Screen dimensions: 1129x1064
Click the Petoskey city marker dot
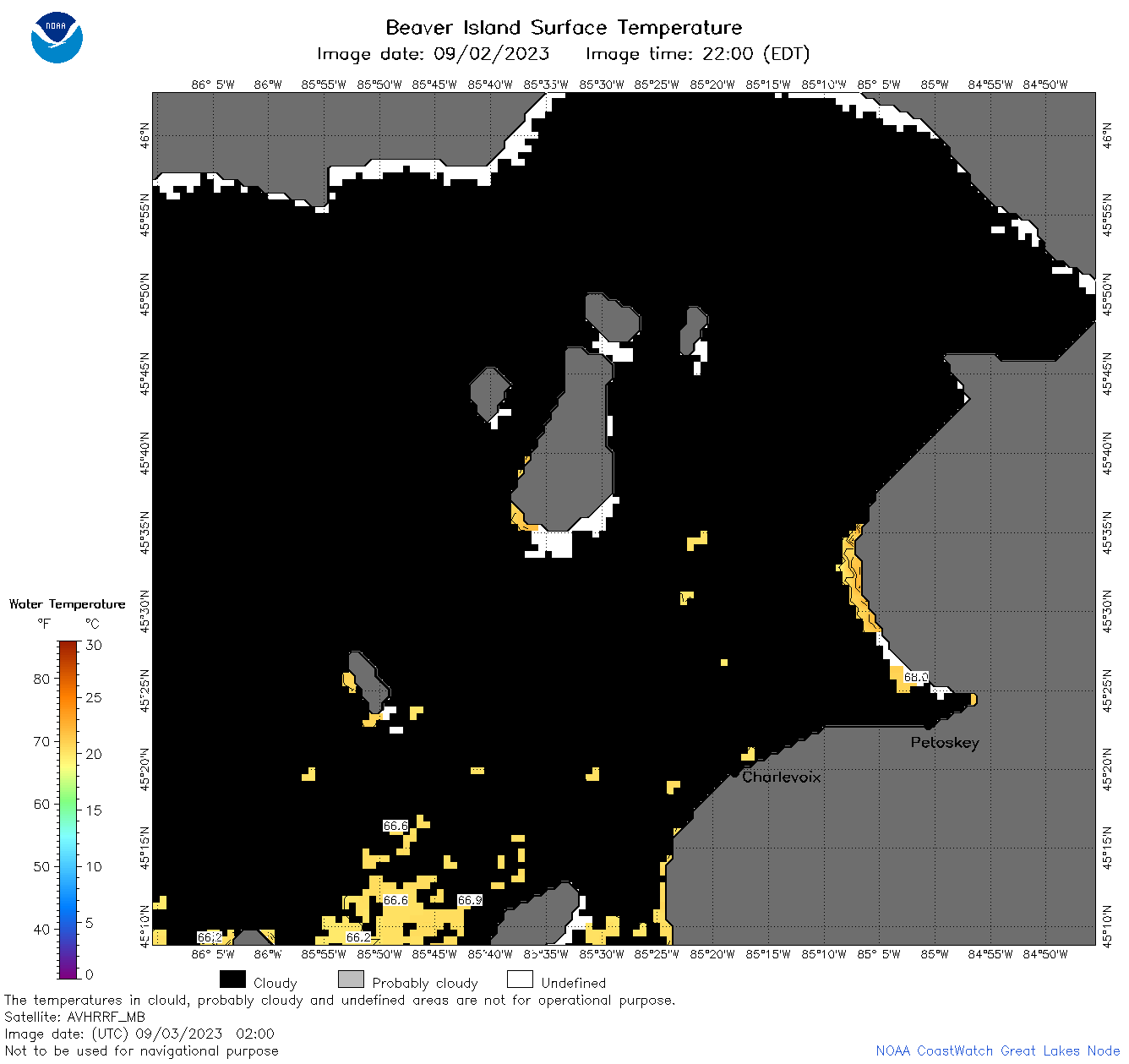(928, 725)
